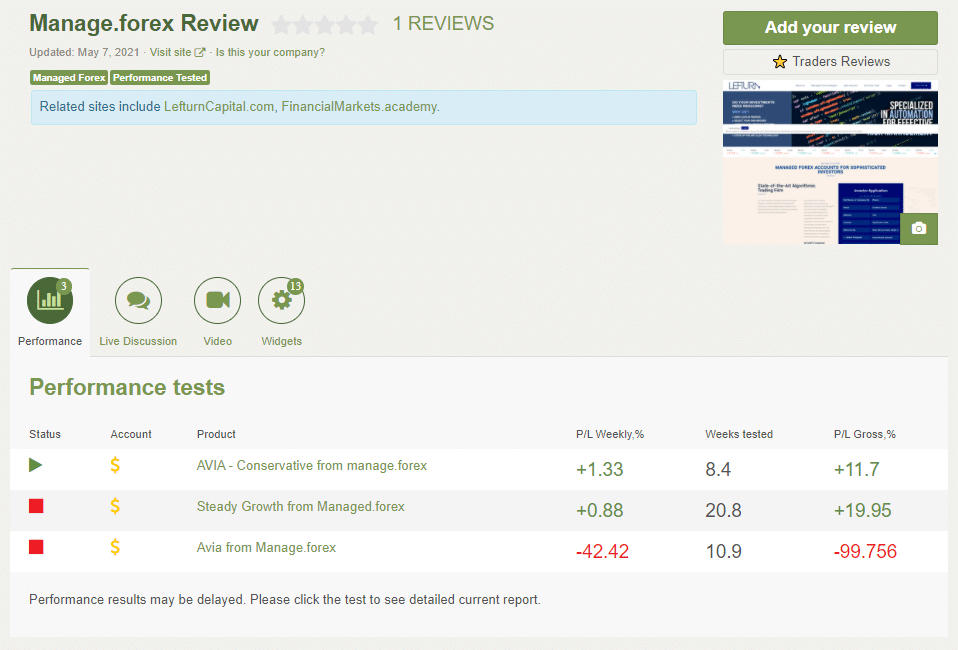The height and width of the screenshot is (650, 958).
Task: Open Steady Growth from Managed.forex test
Action: point(301,506)
